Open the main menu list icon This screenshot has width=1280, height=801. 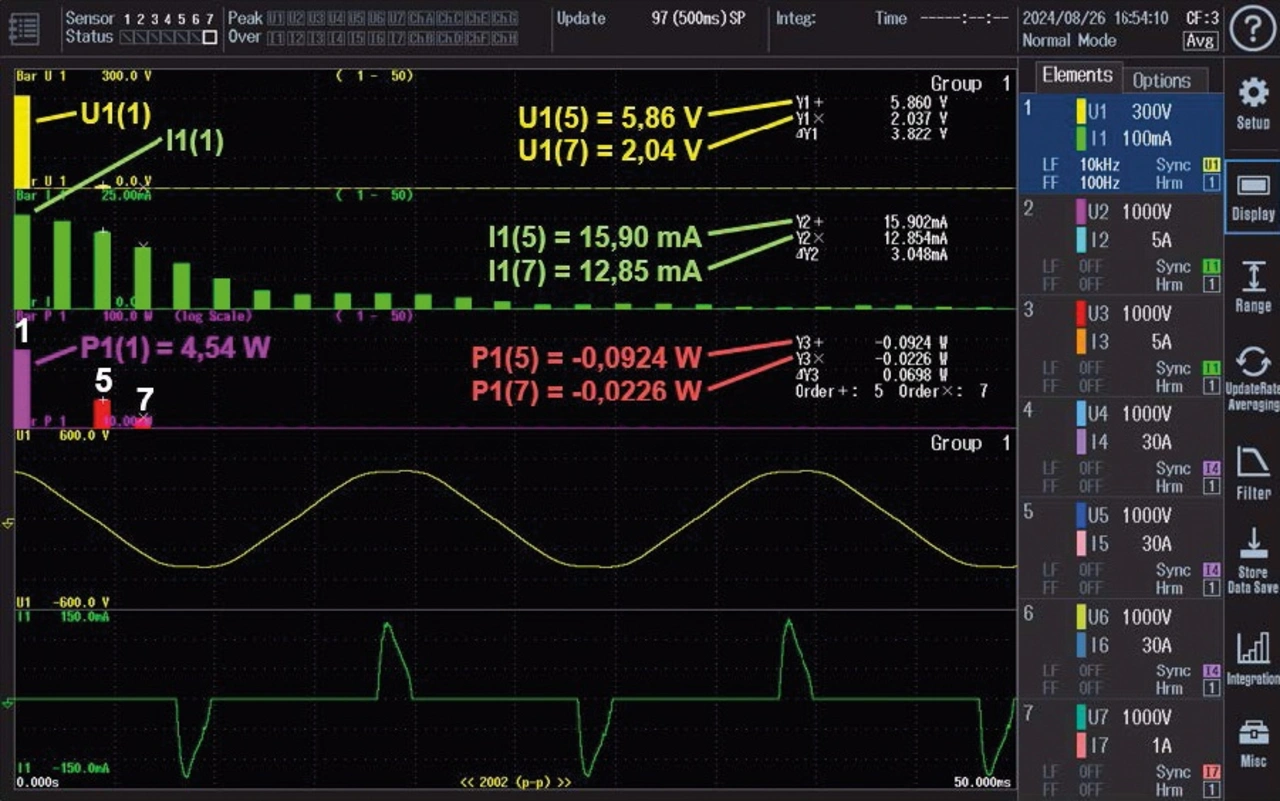(25, 28)
